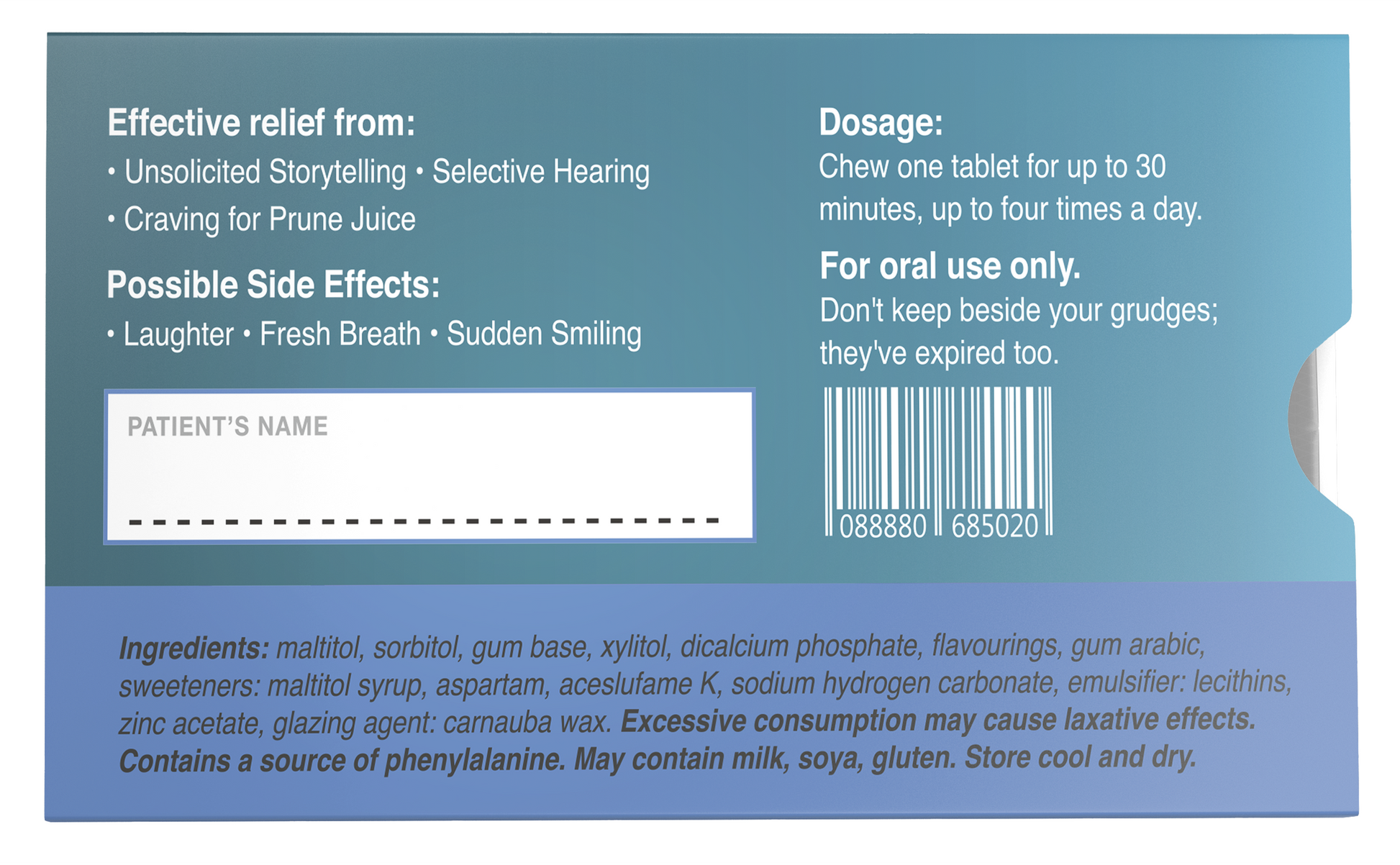Click the "Fresh Breath" side effect
This screenshot has height=865, width=1400.
(x=340, y=335)
